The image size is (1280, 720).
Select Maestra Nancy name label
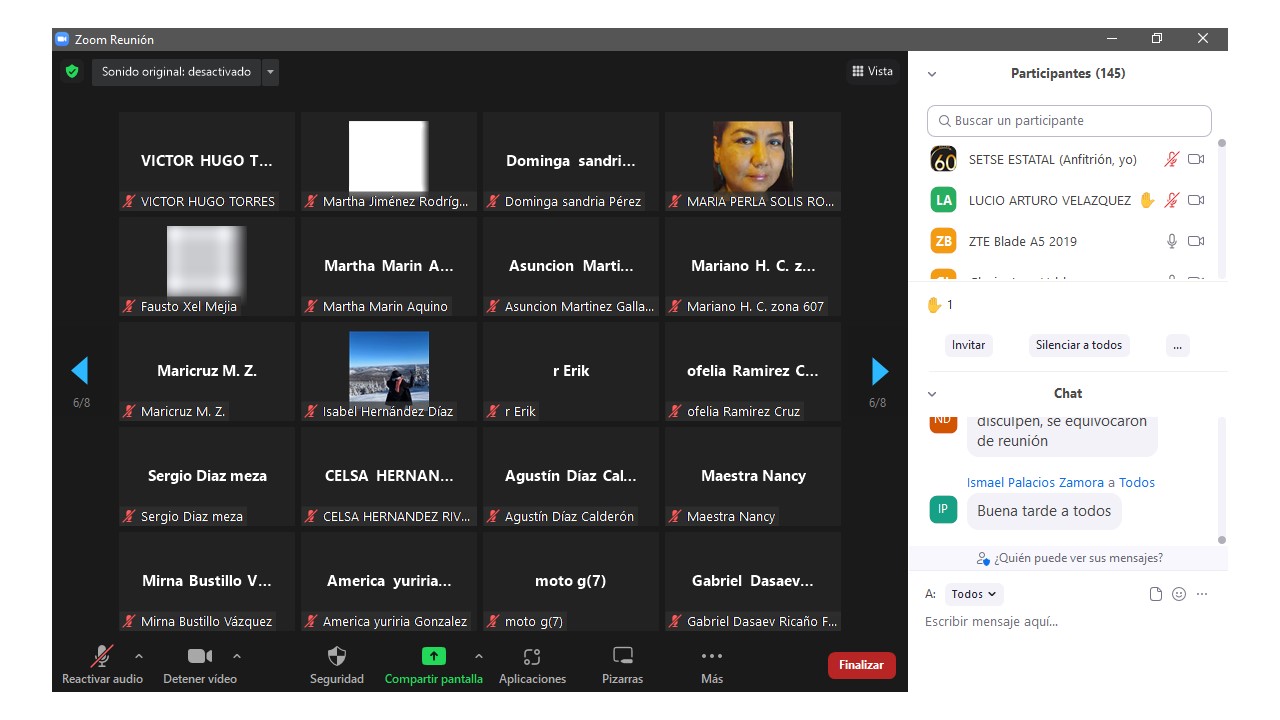tap(731, 517)
